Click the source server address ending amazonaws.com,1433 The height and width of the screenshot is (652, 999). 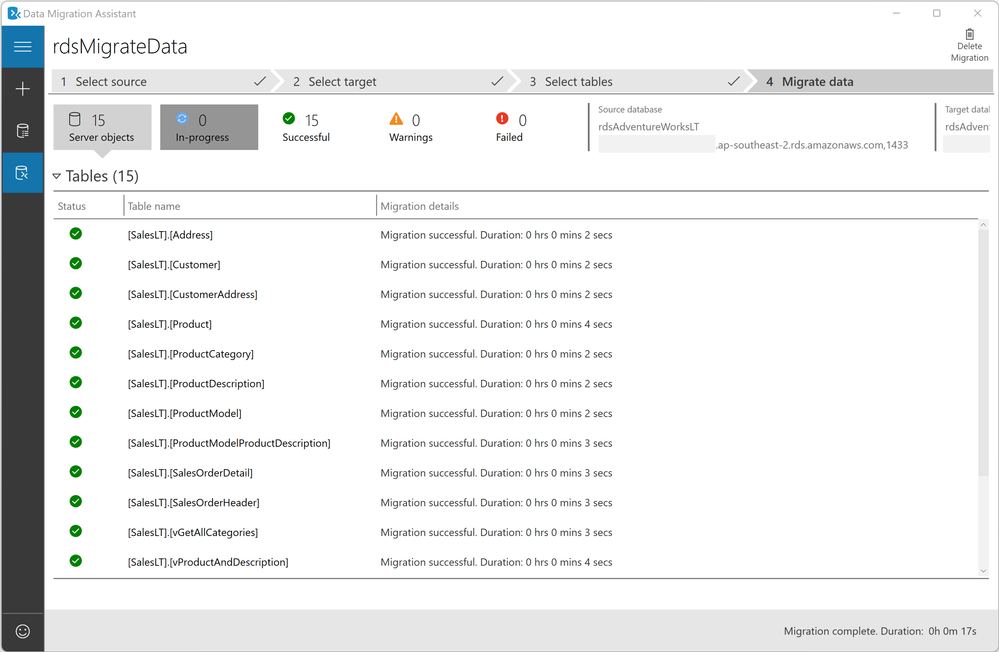[812, 145]
